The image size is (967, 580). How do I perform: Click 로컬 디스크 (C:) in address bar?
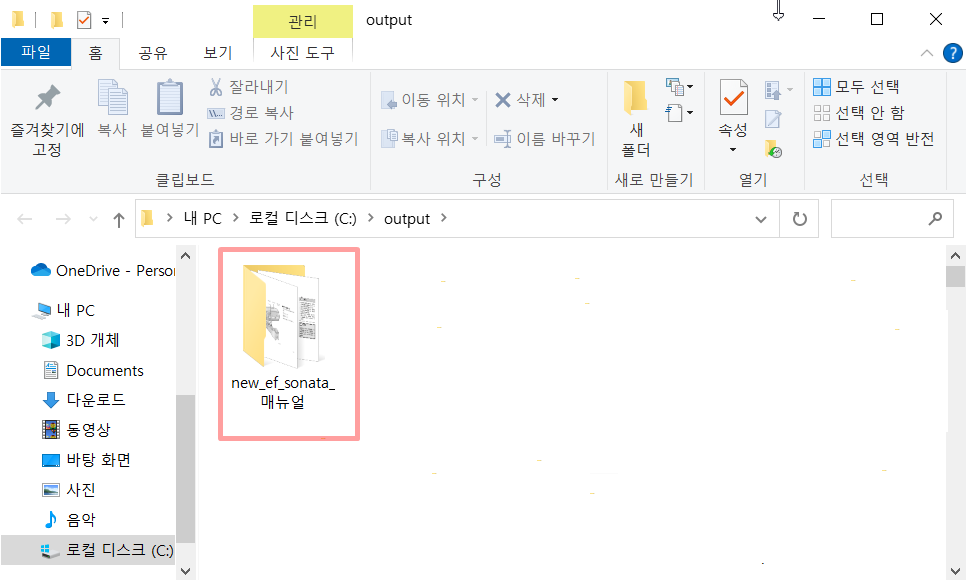[x=303, y=218]
